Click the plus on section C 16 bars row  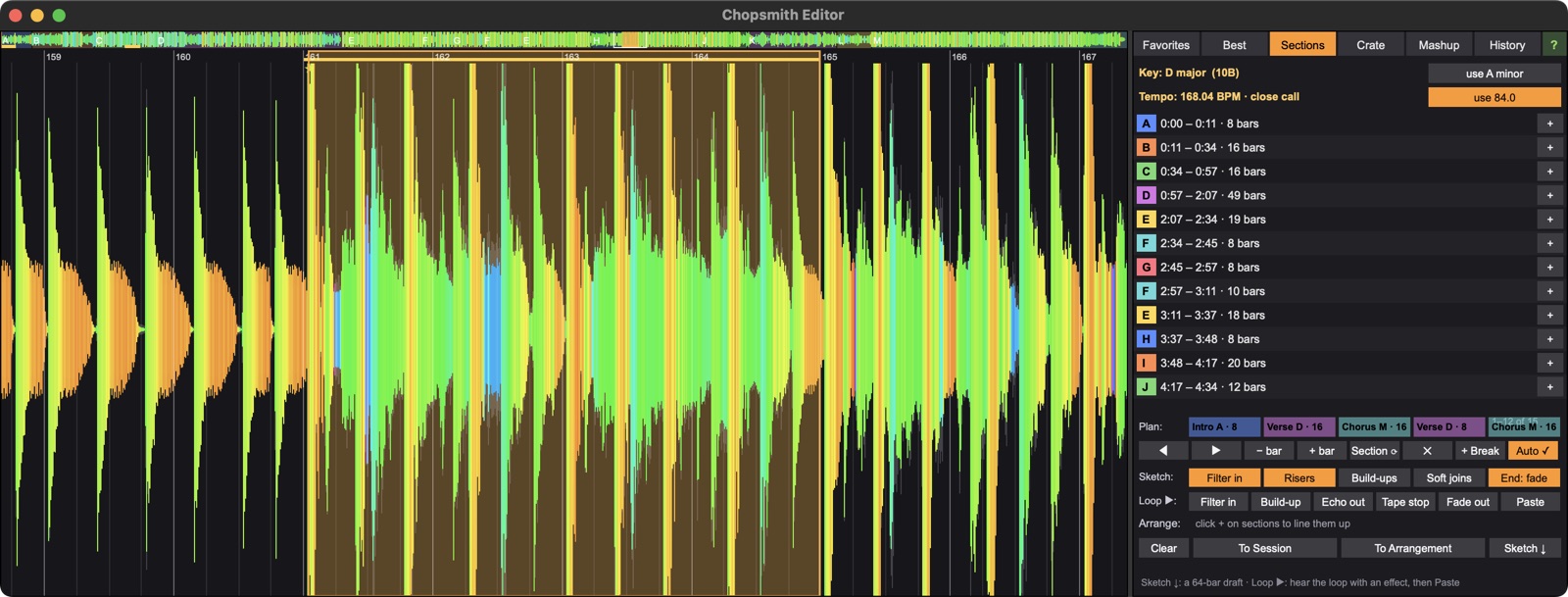coord(1549,172)
